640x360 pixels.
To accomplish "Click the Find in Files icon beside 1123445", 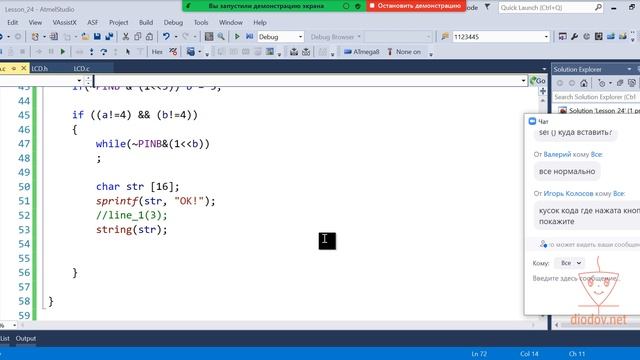I will [445, 37].
